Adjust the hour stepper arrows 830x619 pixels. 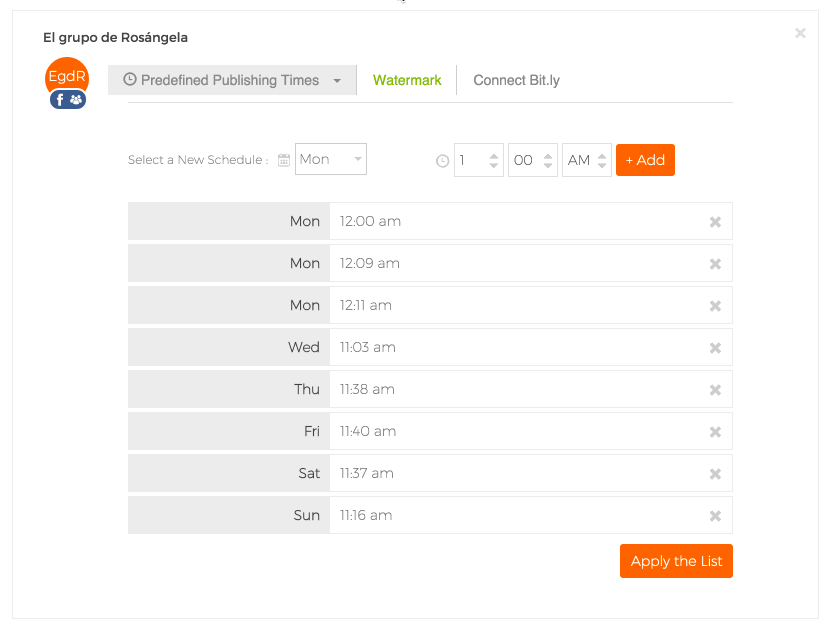point(493,160)
